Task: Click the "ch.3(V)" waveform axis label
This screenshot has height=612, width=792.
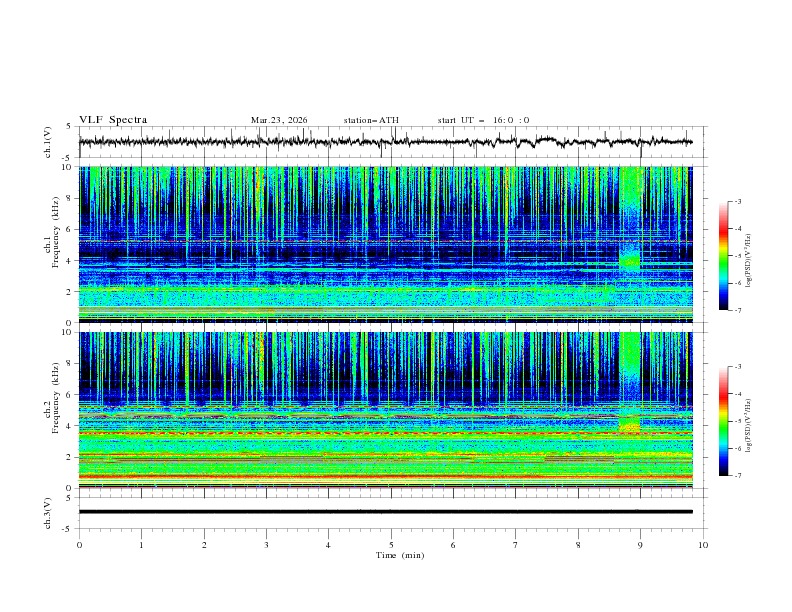Action: coord(48,513)
